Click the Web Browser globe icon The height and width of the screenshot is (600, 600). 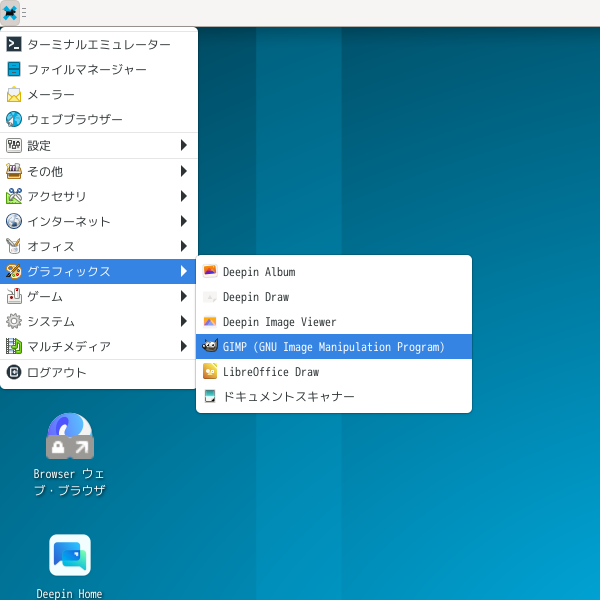(14, 119)
